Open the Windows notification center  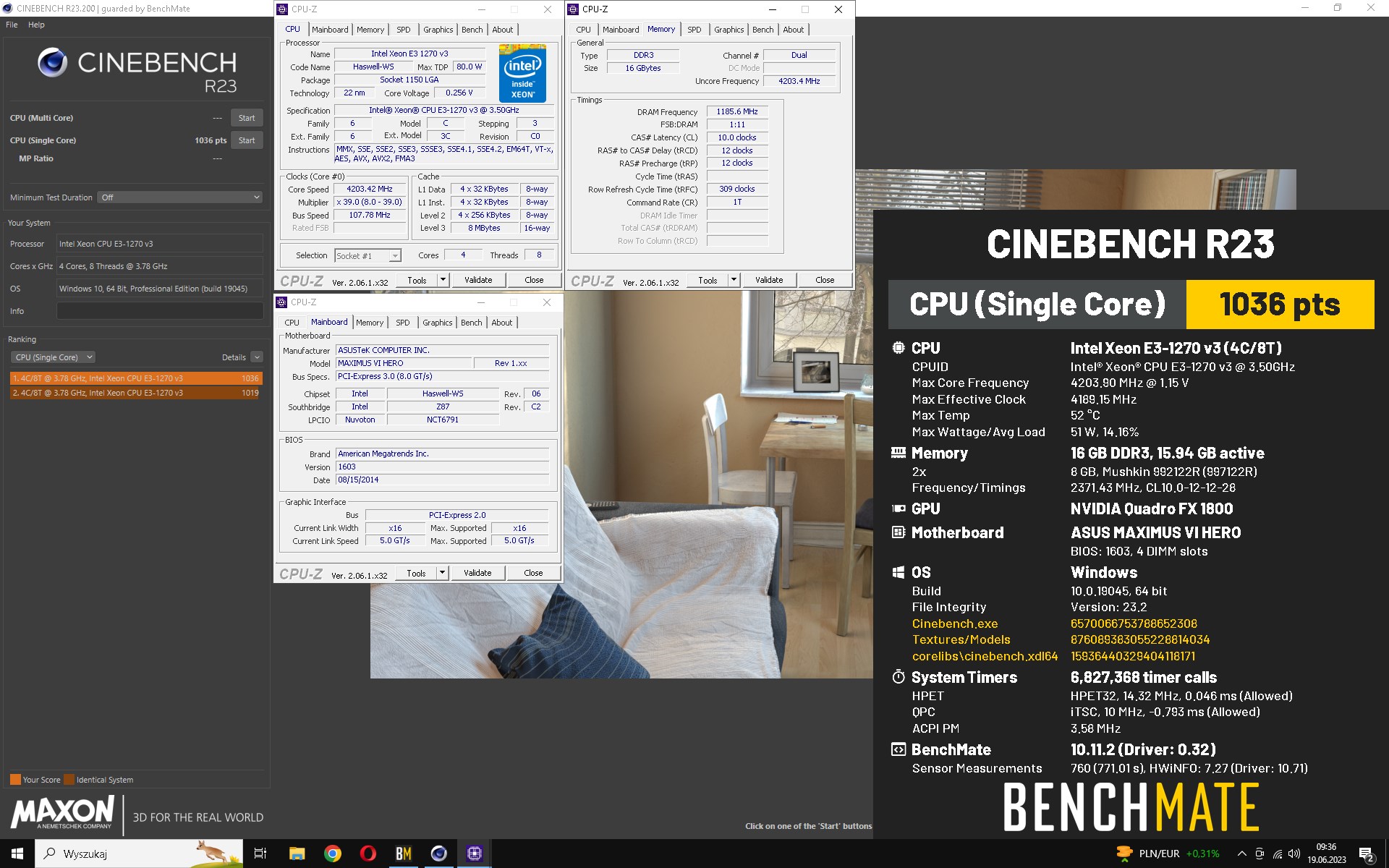coord(1366,854)
